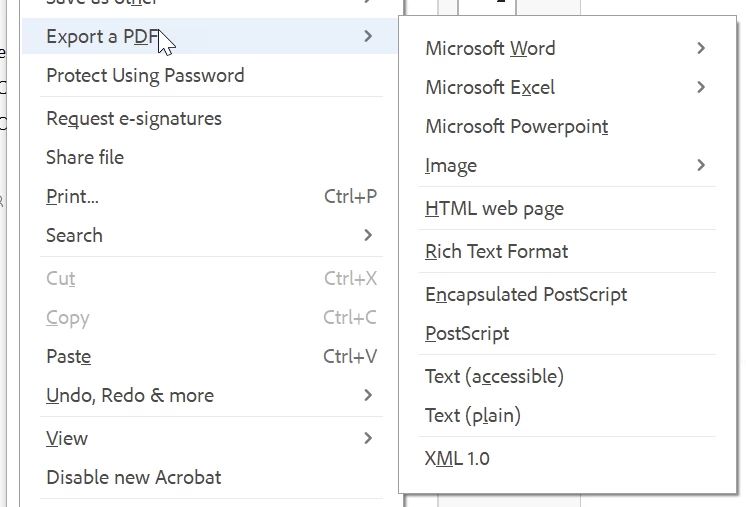Export to Microsoft Excel
Screen dimensions: 746x507
[x=567, y=87]
